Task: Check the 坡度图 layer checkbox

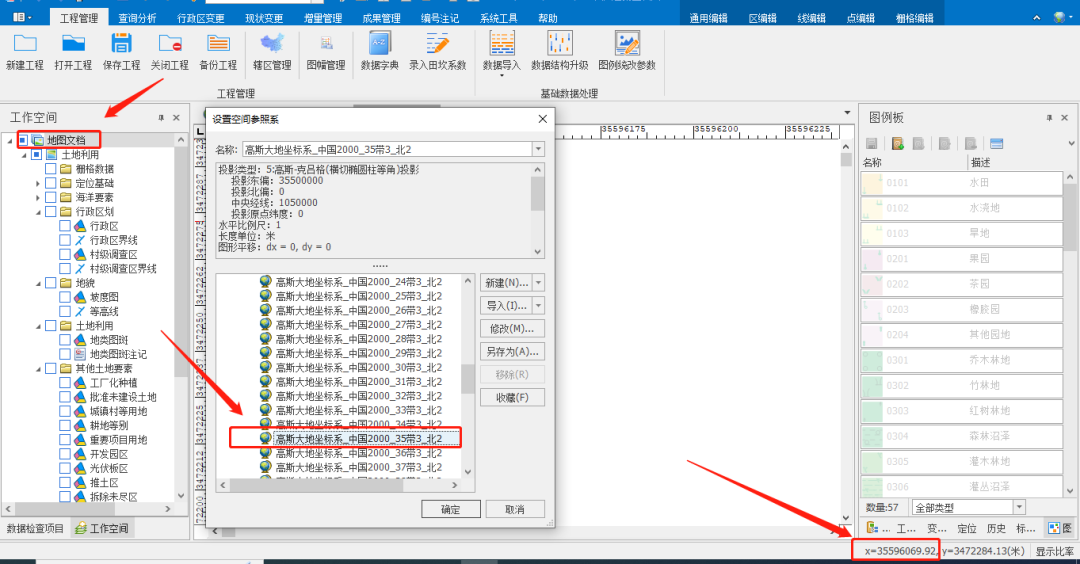Action: (65, 297)
